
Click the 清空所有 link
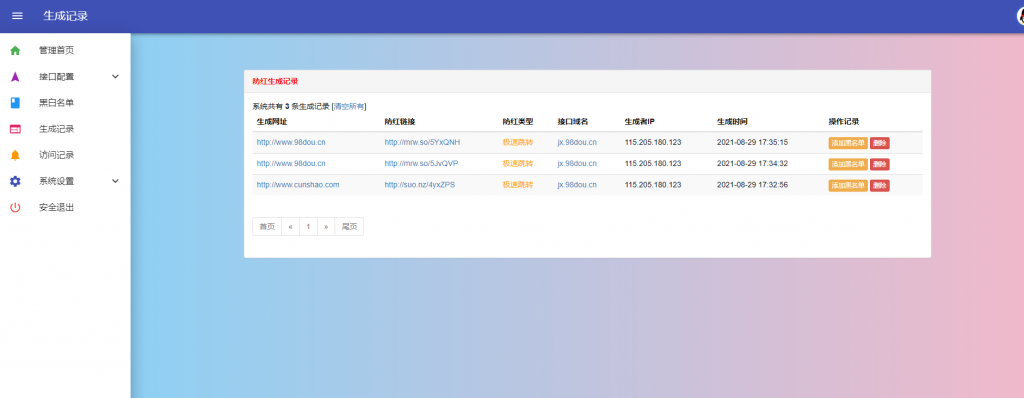pos(349,107)
